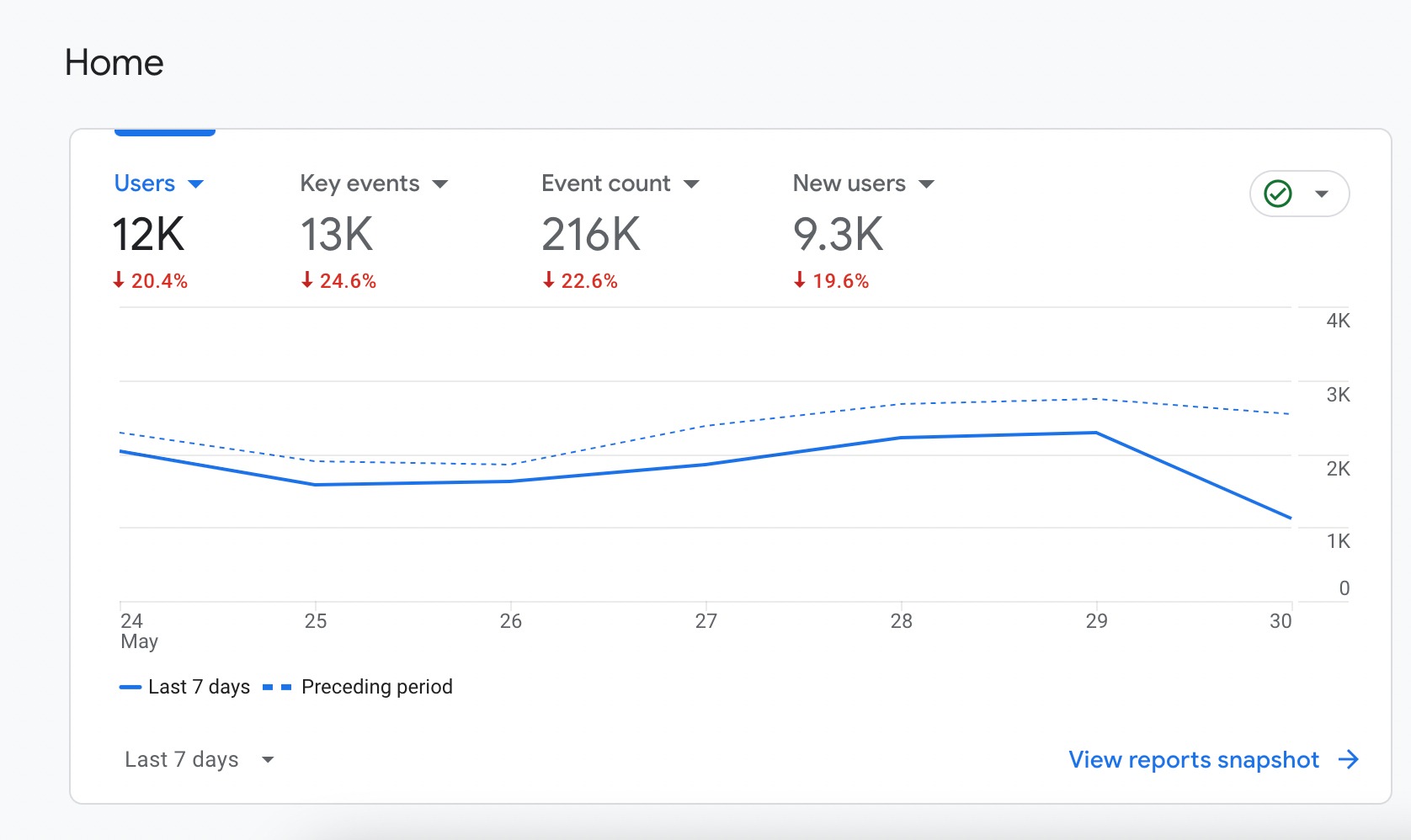This screenshot has height=840, width=1411.
Task: Click the 3K y-axis label
Action: tap(1338, 395)
